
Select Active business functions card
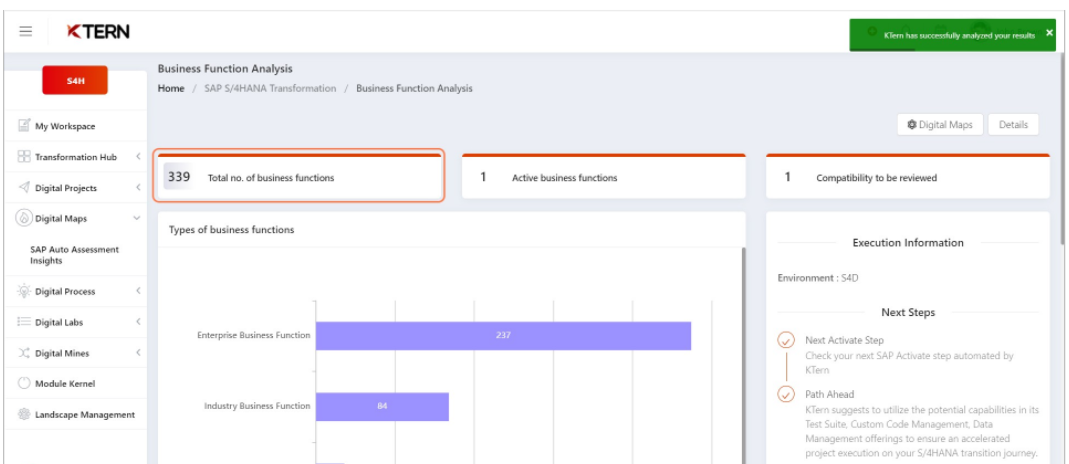coord(603,176)
